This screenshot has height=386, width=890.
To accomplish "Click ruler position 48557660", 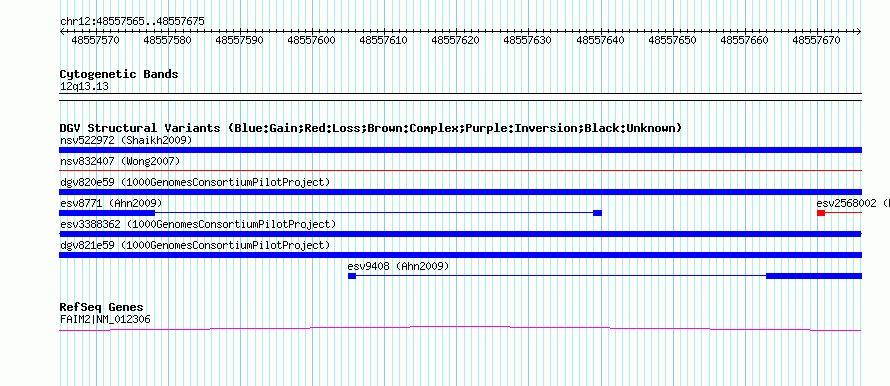I will tap(745, 40).
